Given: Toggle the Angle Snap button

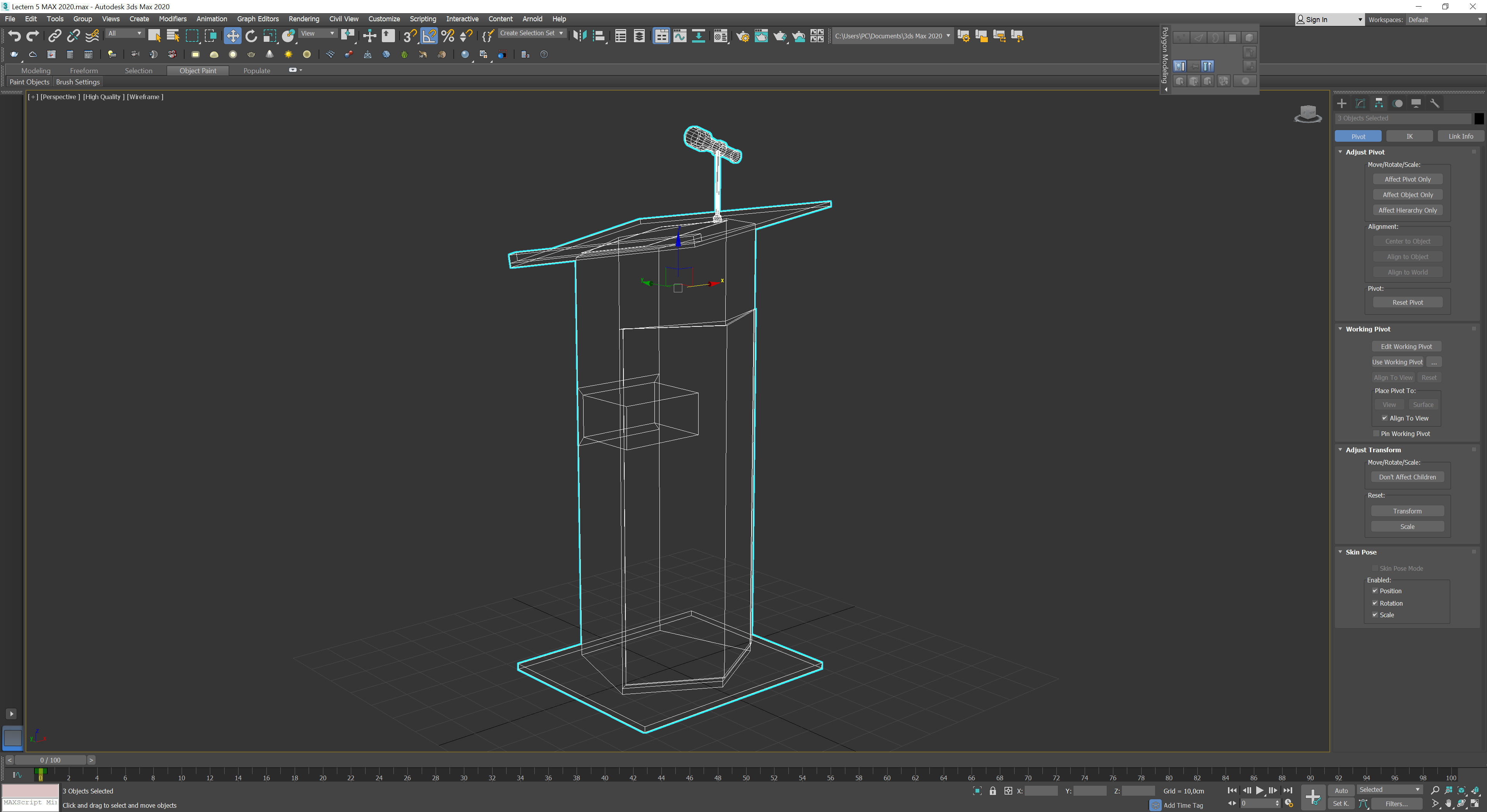Looking at the screenshot, I should click(429, 36).
